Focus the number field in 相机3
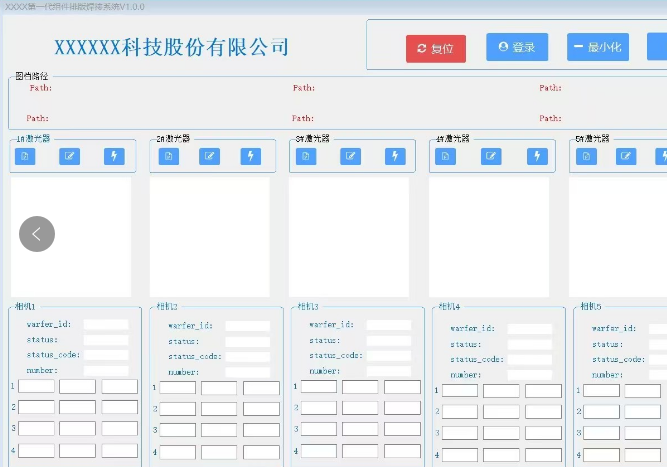 [x=389, y=371]
